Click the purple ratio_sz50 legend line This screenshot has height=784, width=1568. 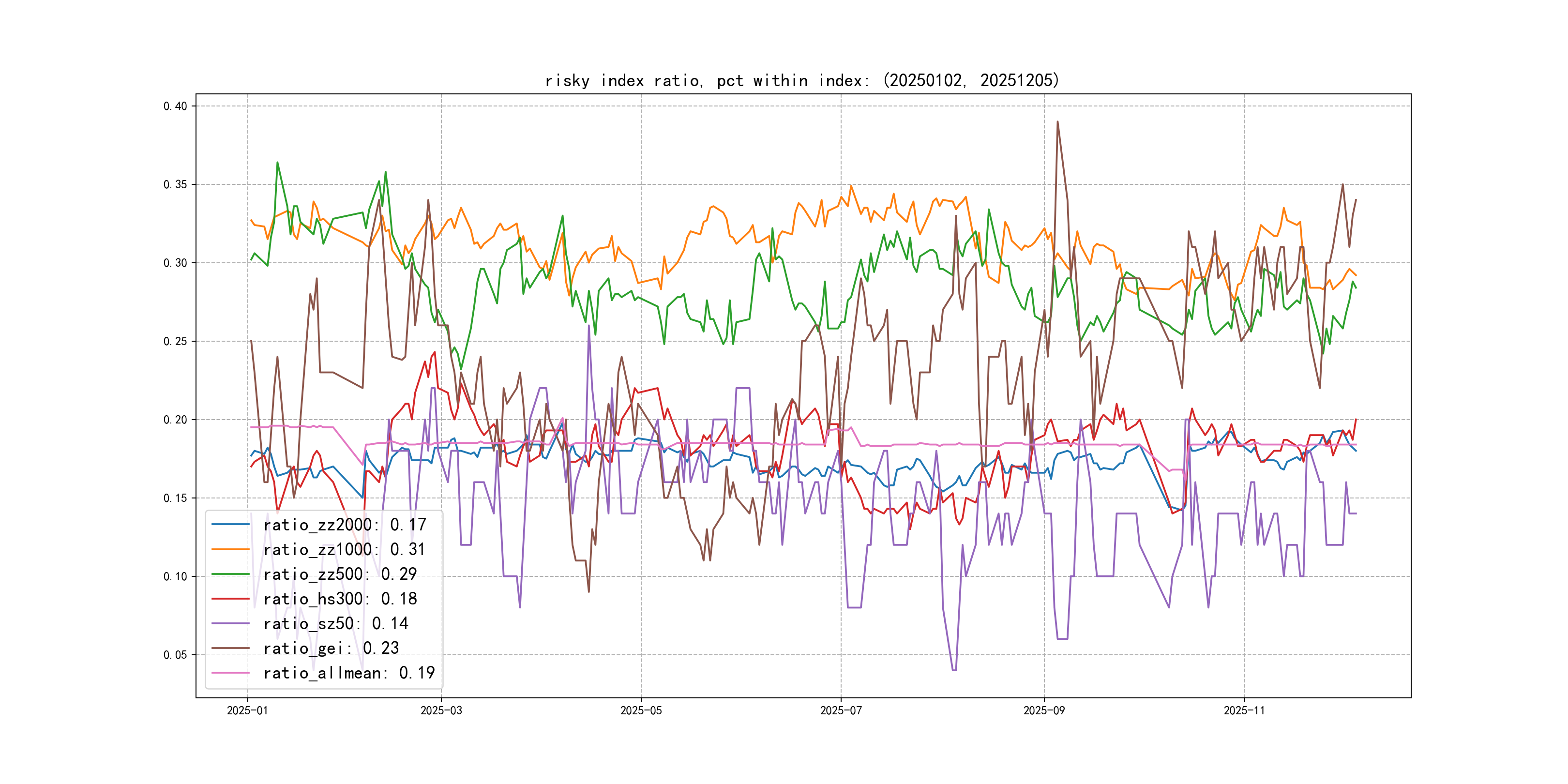pyautogui.click(x=230, y=623)
